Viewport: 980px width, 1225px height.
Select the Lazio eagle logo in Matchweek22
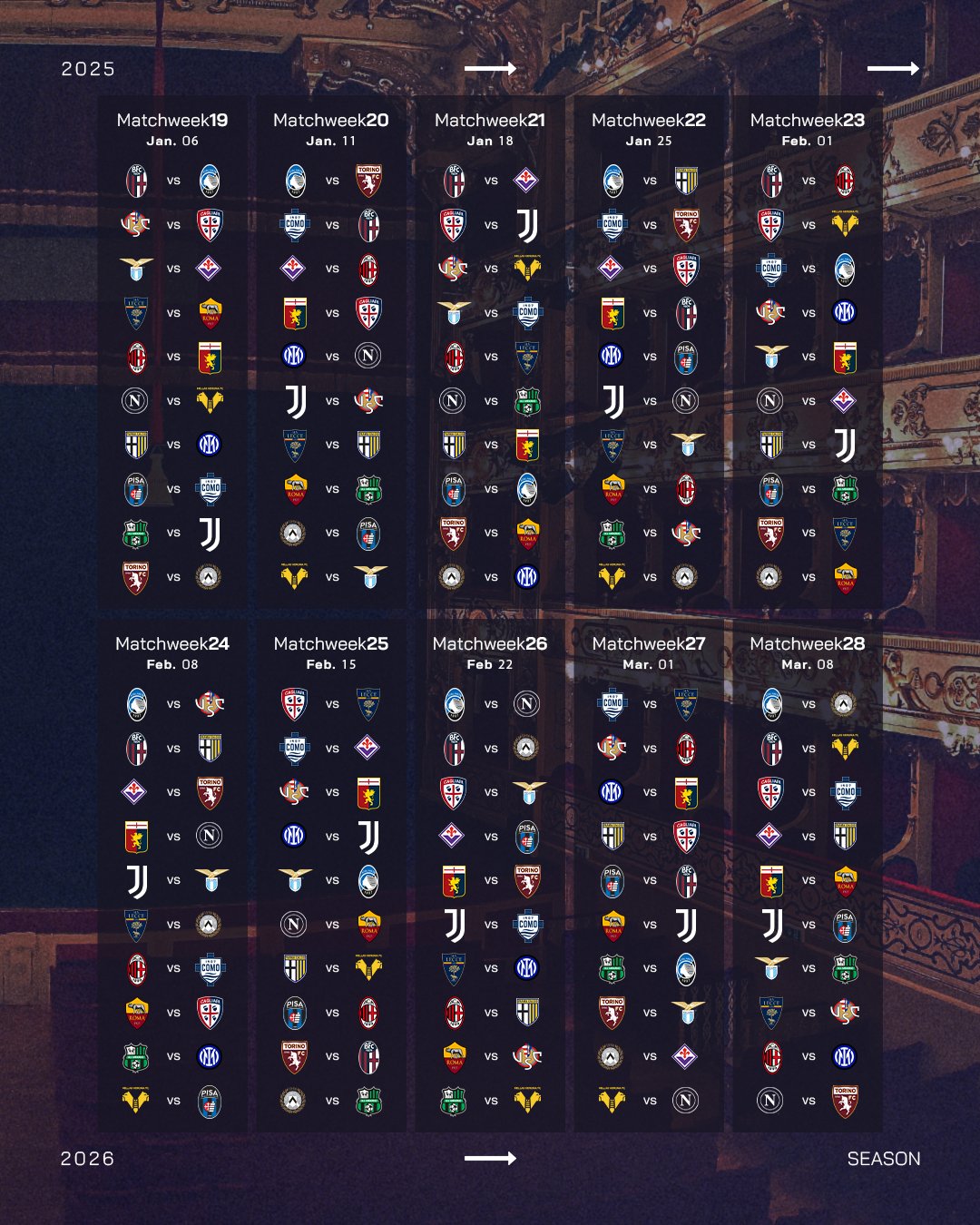tap(687, 445)
